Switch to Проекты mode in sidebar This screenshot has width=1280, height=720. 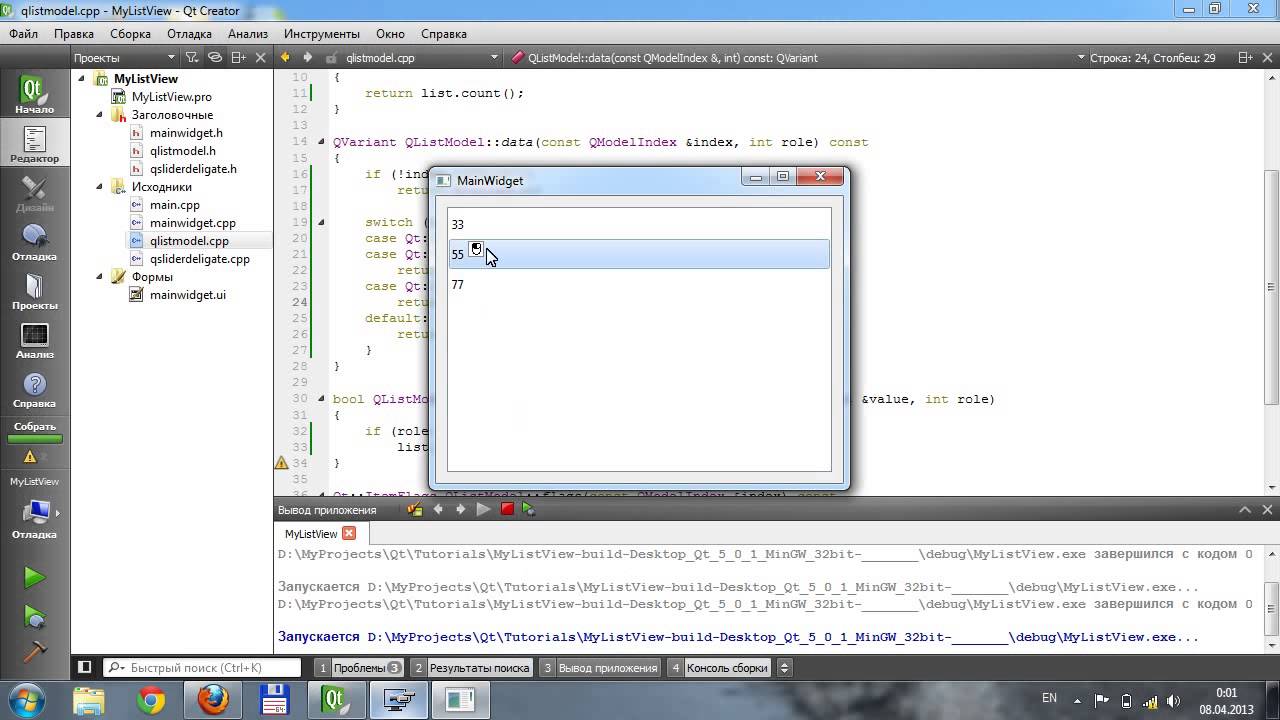(x=34, y=292)
